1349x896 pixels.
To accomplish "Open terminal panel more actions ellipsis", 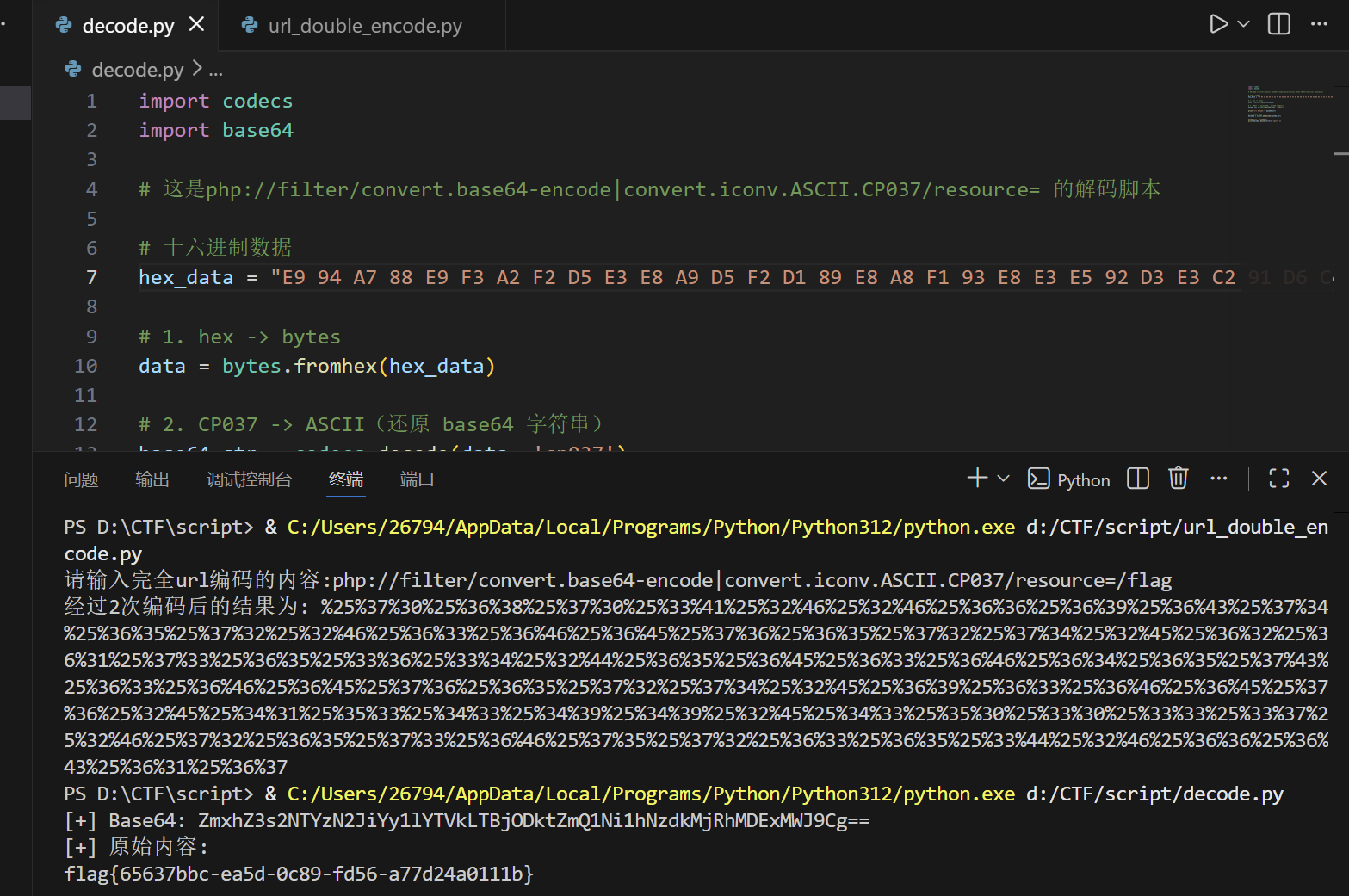I will [1218, 479].
